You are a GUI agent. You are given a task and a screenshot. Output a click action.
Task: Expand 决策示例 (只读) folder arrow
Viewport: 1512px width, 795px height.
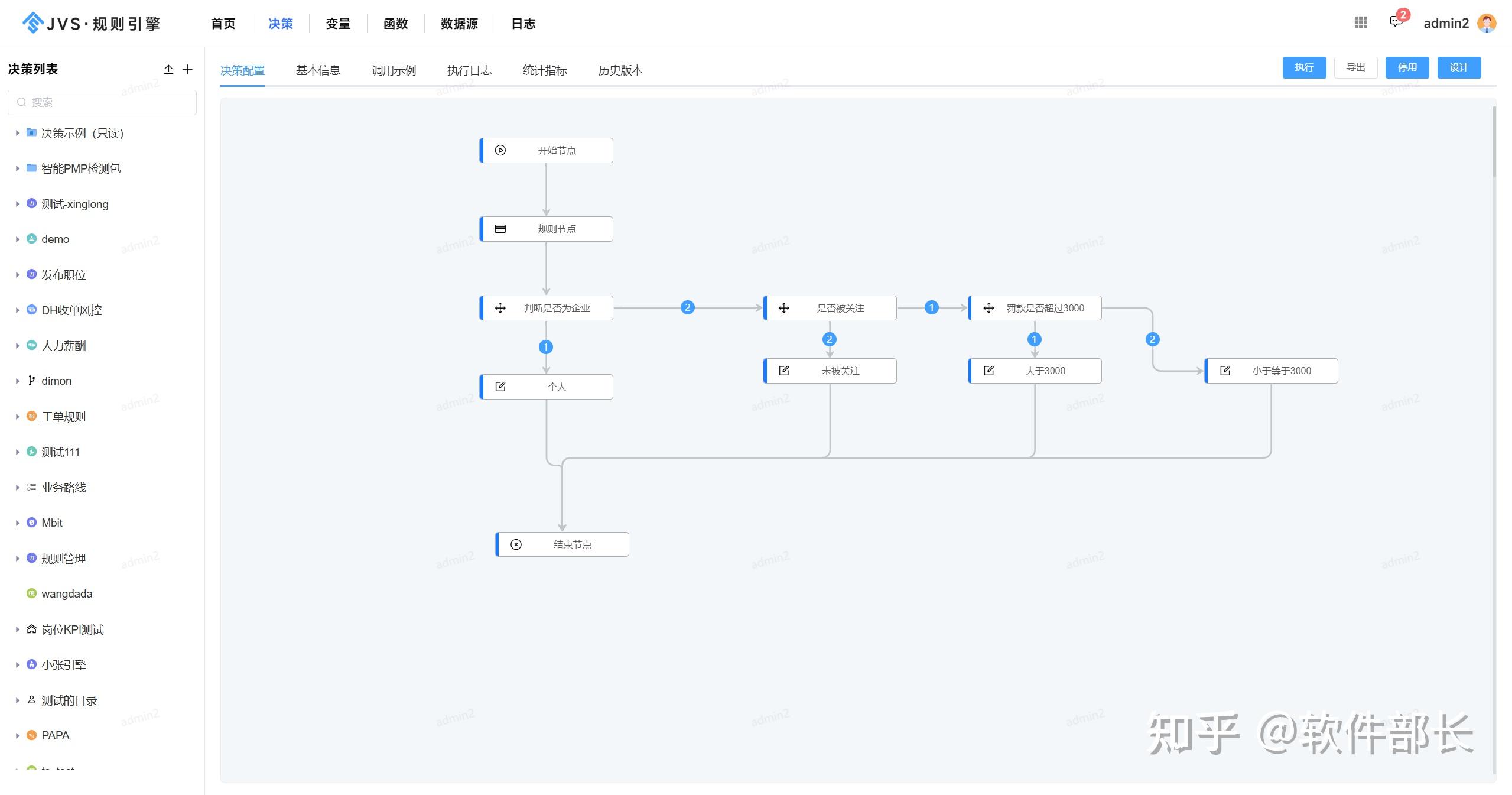[18, 133]
